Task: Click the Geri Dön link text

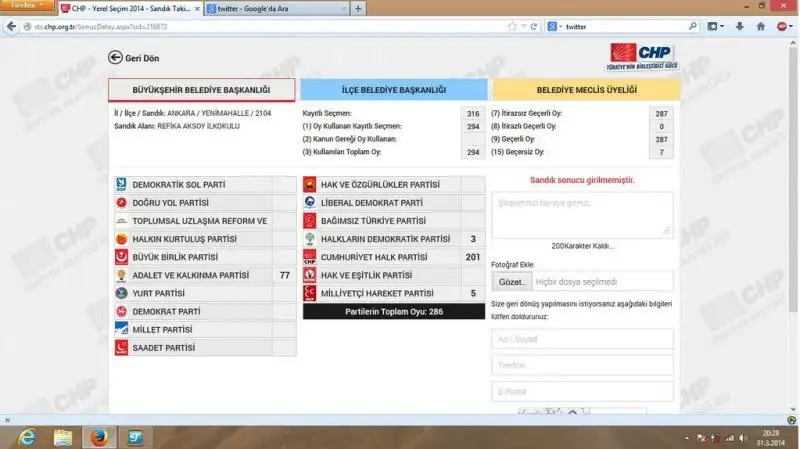Action: (142, 58)
